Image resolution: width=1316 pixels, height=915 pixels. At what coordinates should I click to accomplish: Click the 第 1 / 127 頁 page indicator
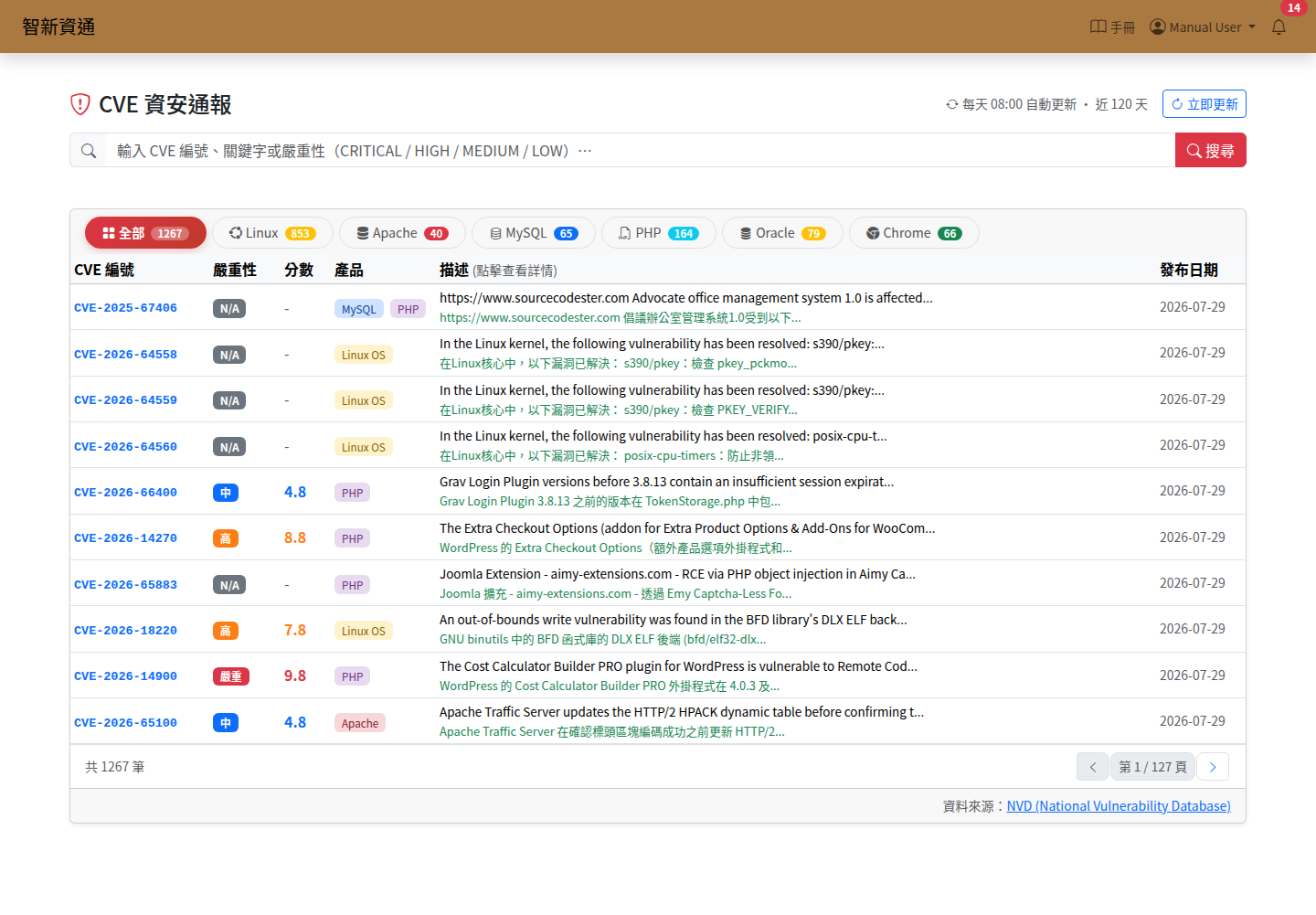(x=1153, y=767)
